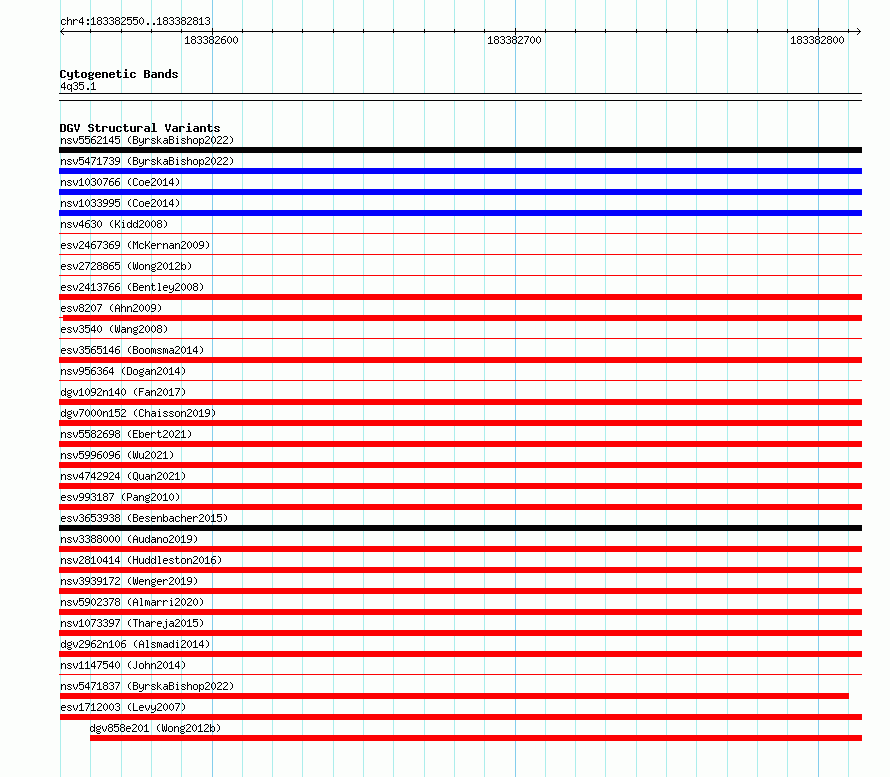The image size is (890, 777).
Task: Click the thin red line under nsv1147540
Action: click(x=460, y=674)
